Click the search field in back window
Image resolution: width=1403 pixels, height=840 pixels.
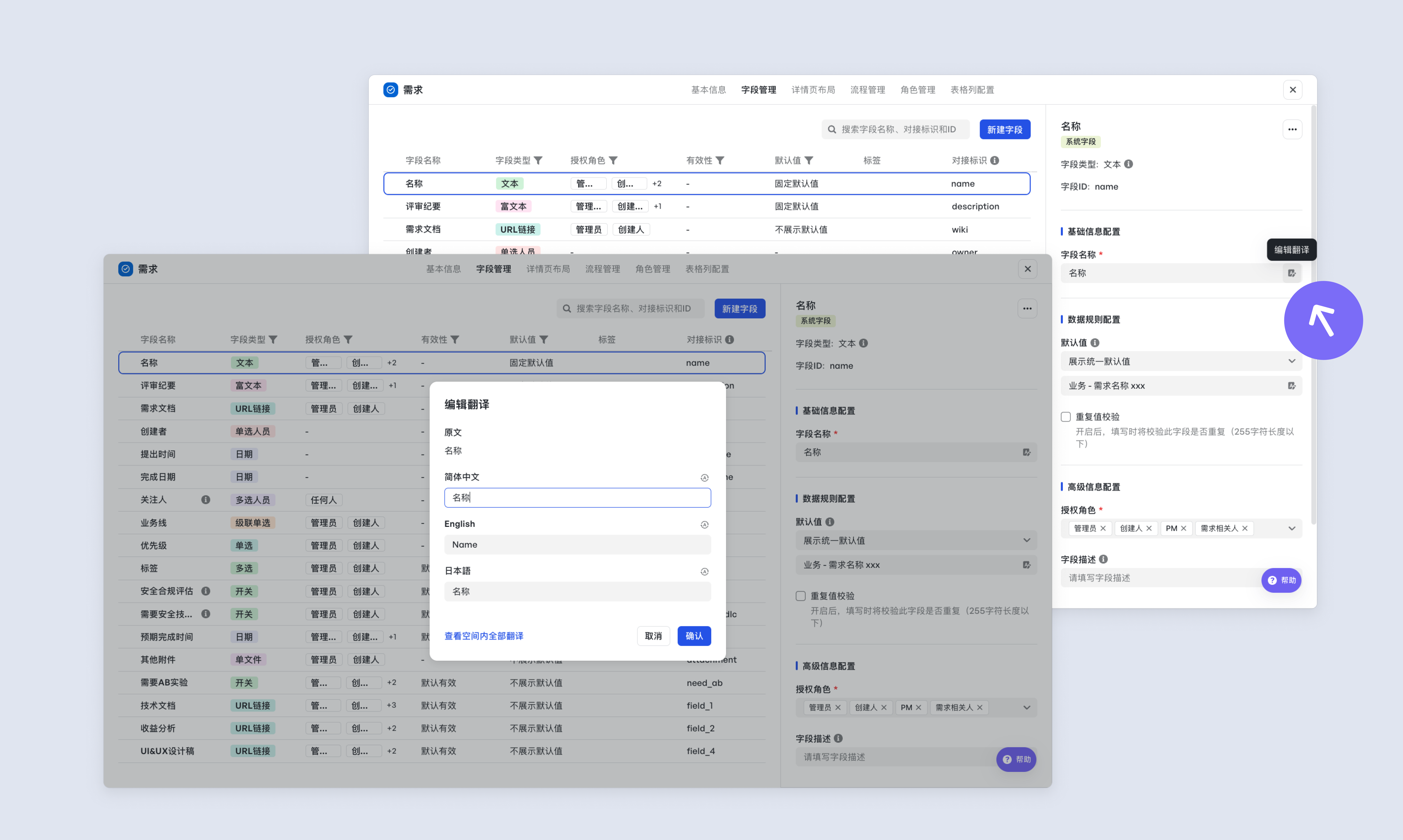896,130
